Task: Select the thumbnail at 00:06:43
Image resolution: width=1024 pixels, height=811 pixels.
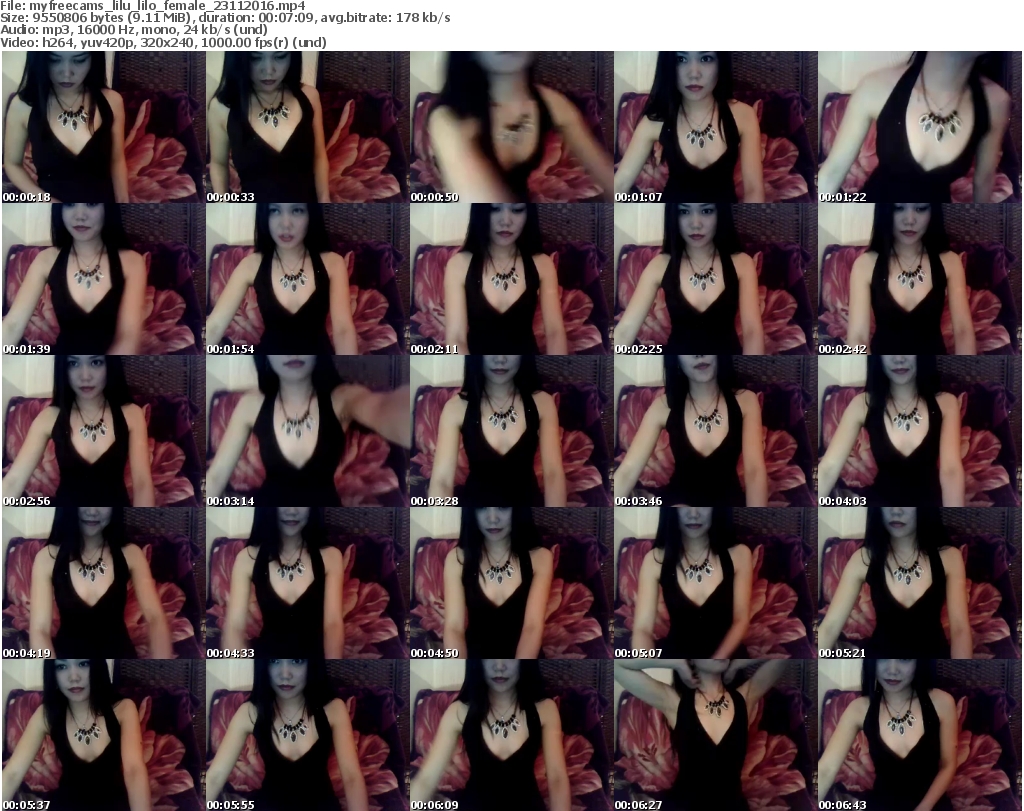Action: [920, 735]
